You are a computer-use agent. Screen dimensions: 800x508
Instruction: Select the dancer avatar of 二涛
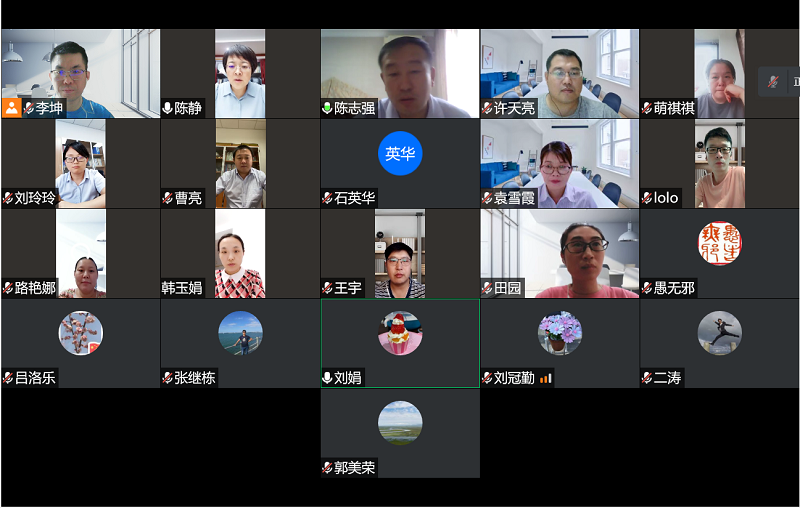tap(719, 333)
